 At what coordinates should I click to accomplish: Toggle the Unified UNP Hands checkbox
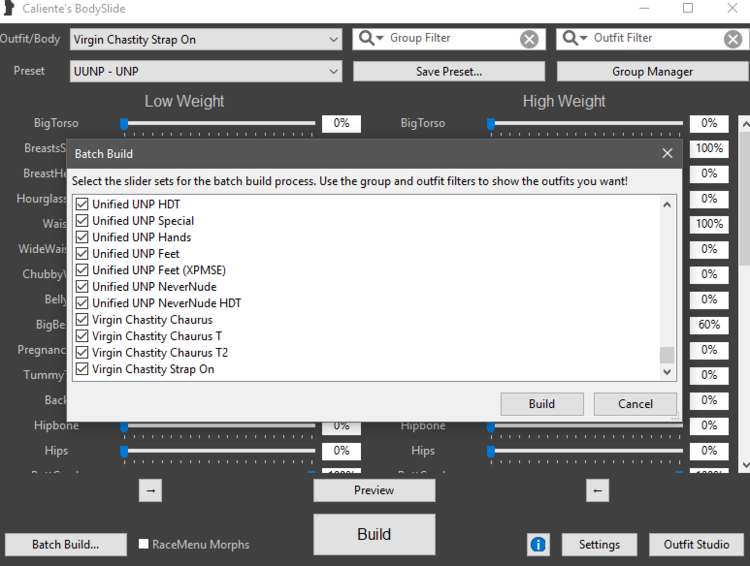pyautogui.click(x=82, y=237)
